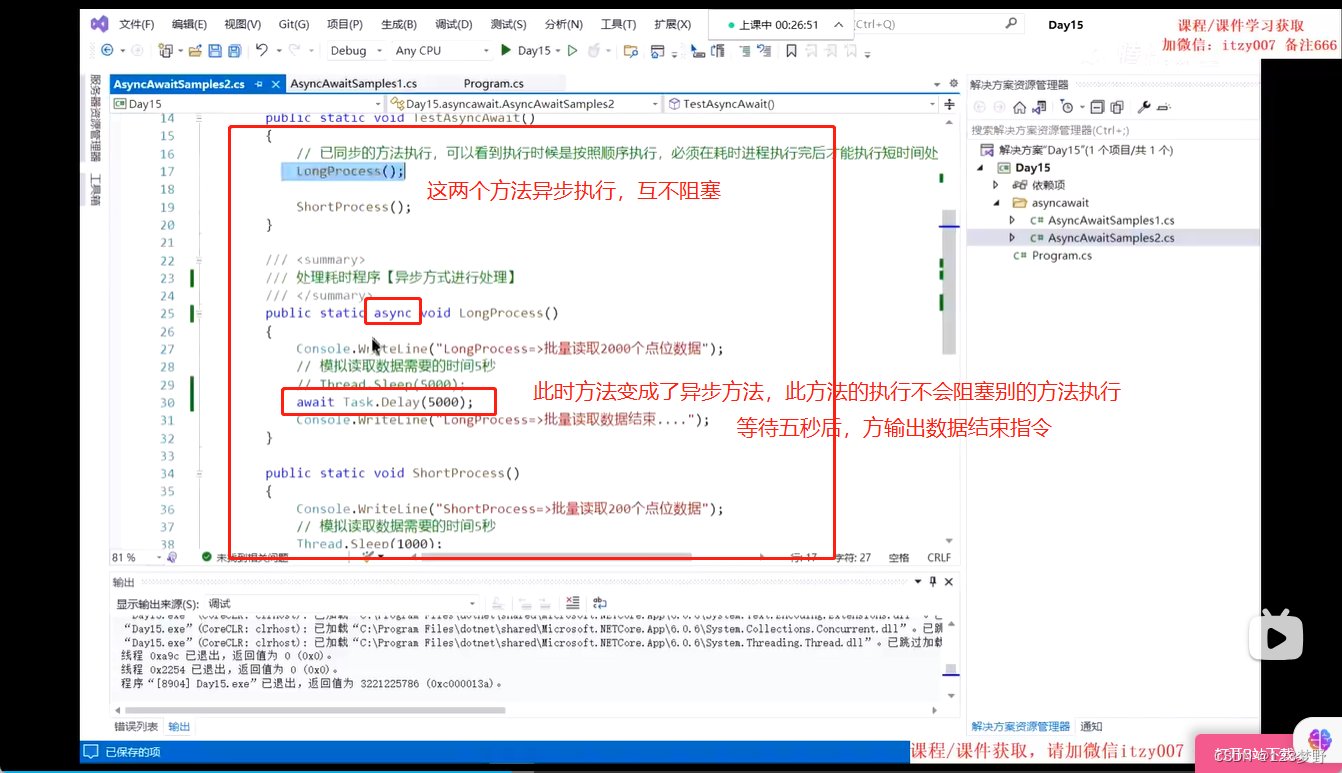Click the CRLF line ending indicator

click(939, 558)
